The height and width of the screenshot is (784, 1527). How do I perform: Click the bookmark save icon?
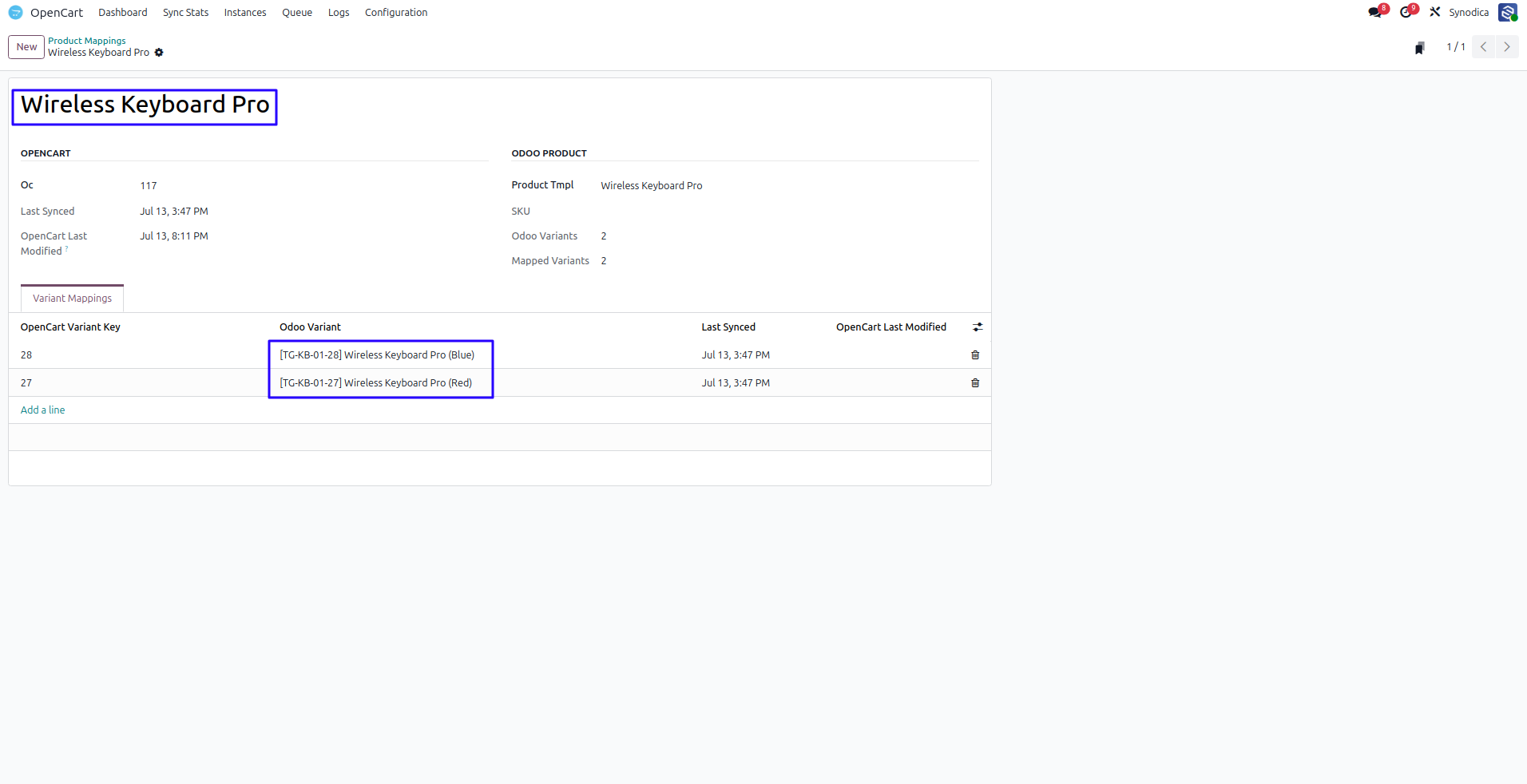(1419, 48)
